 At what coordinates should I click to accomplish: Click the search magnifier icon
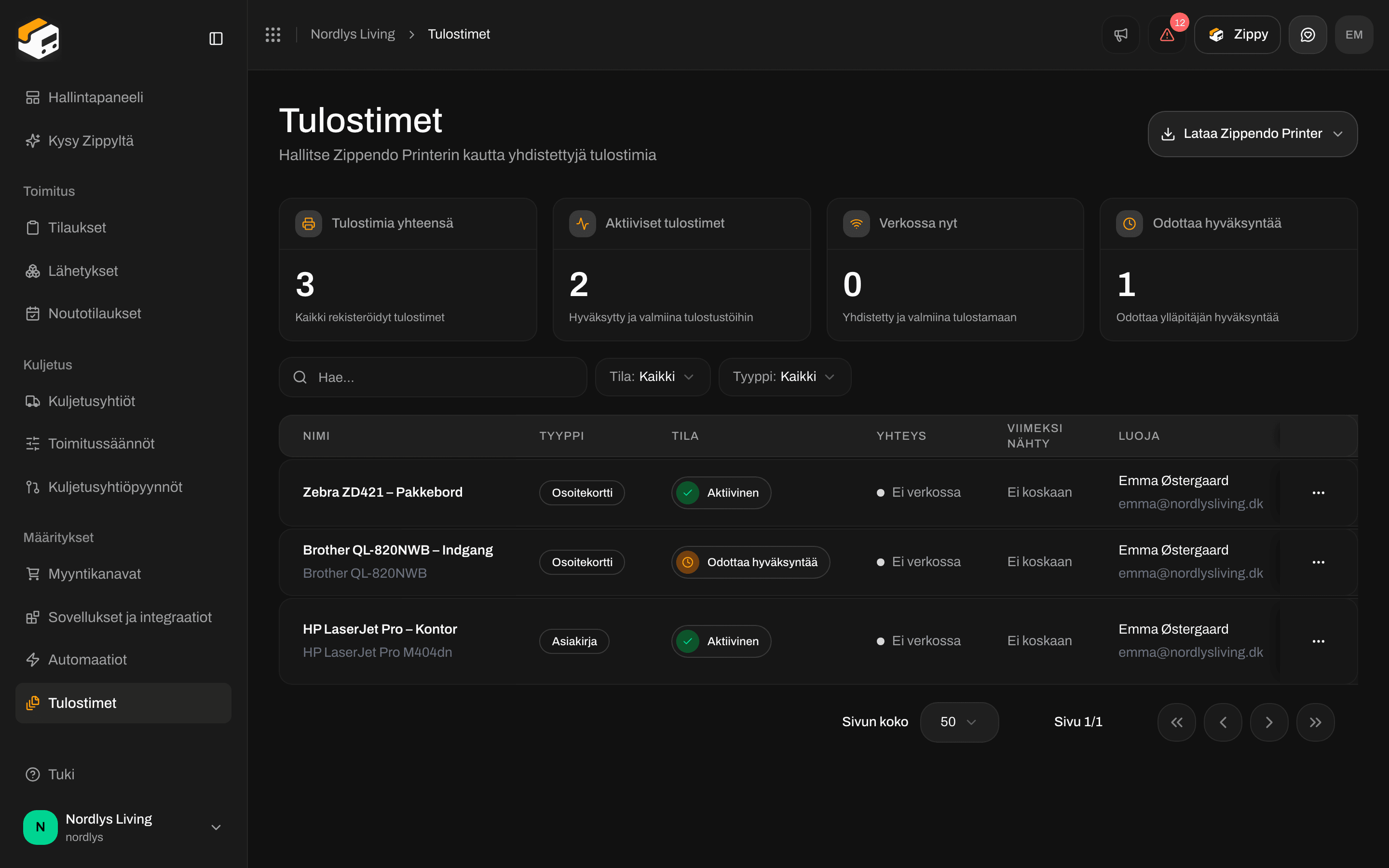click(x=300, y=377)
